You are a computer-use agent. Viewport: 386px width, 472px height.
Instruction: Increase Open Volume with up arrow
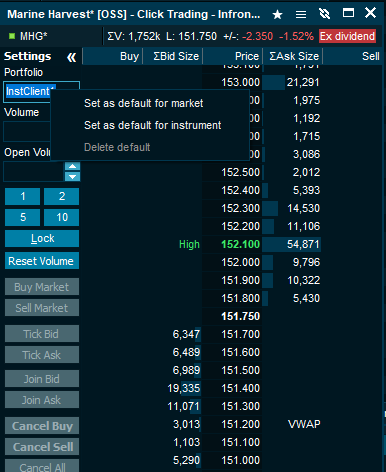72,166
